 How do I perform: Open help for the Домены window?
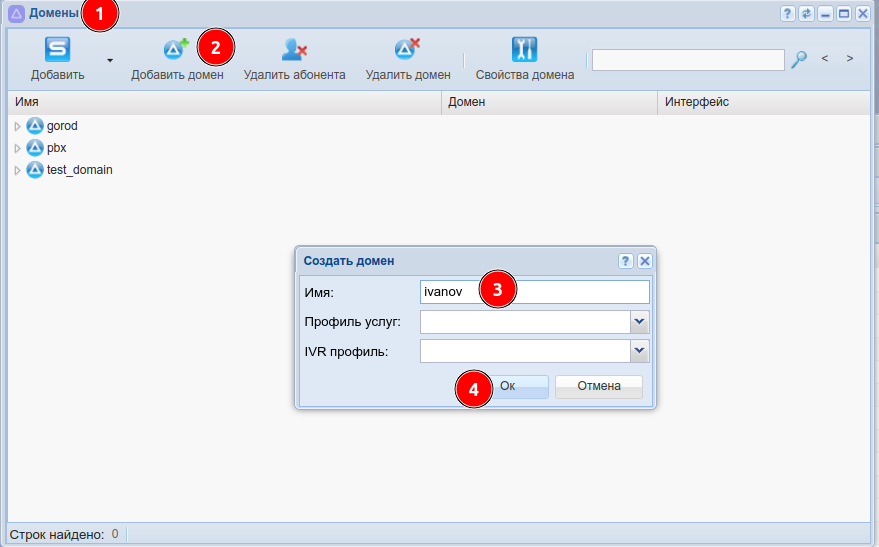(788, 13)
